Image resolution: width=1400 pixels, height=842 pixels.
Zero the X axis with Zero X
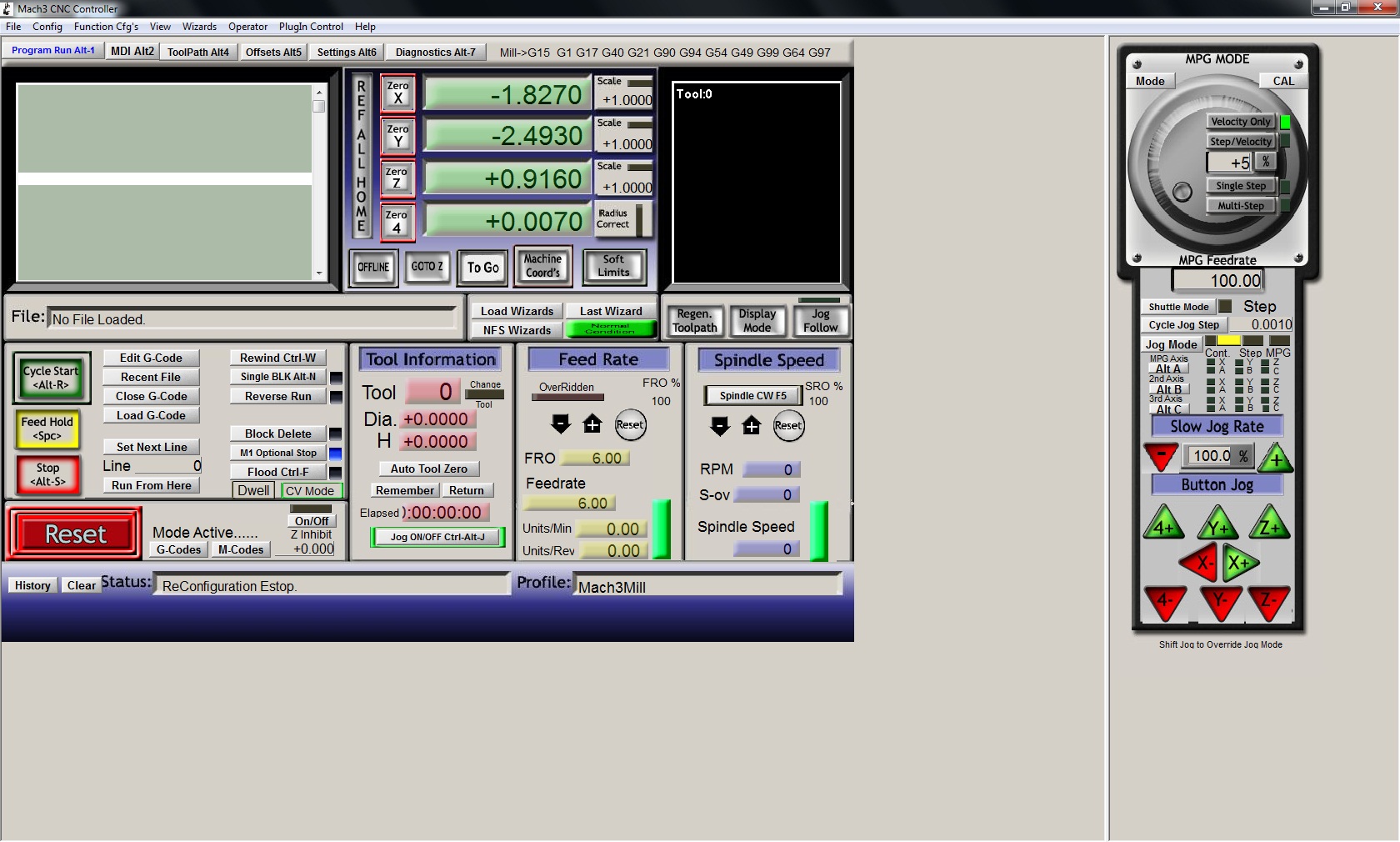pos(397,93)
